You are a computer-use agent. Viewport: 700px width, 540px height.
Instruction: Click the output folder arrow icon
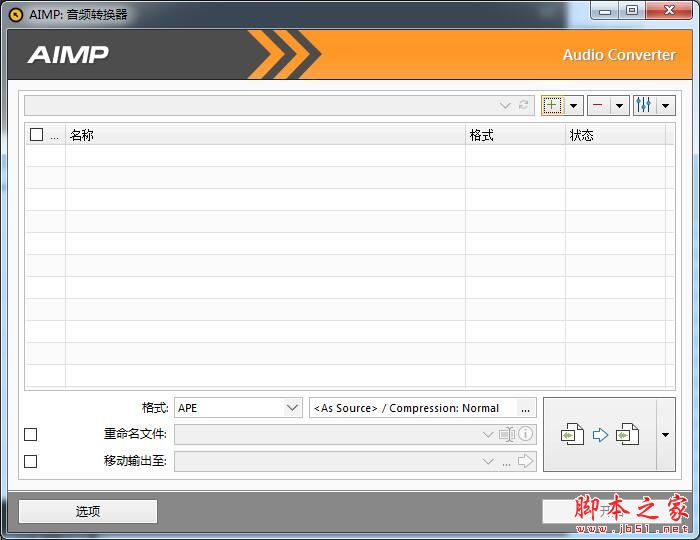click(526, 461)
